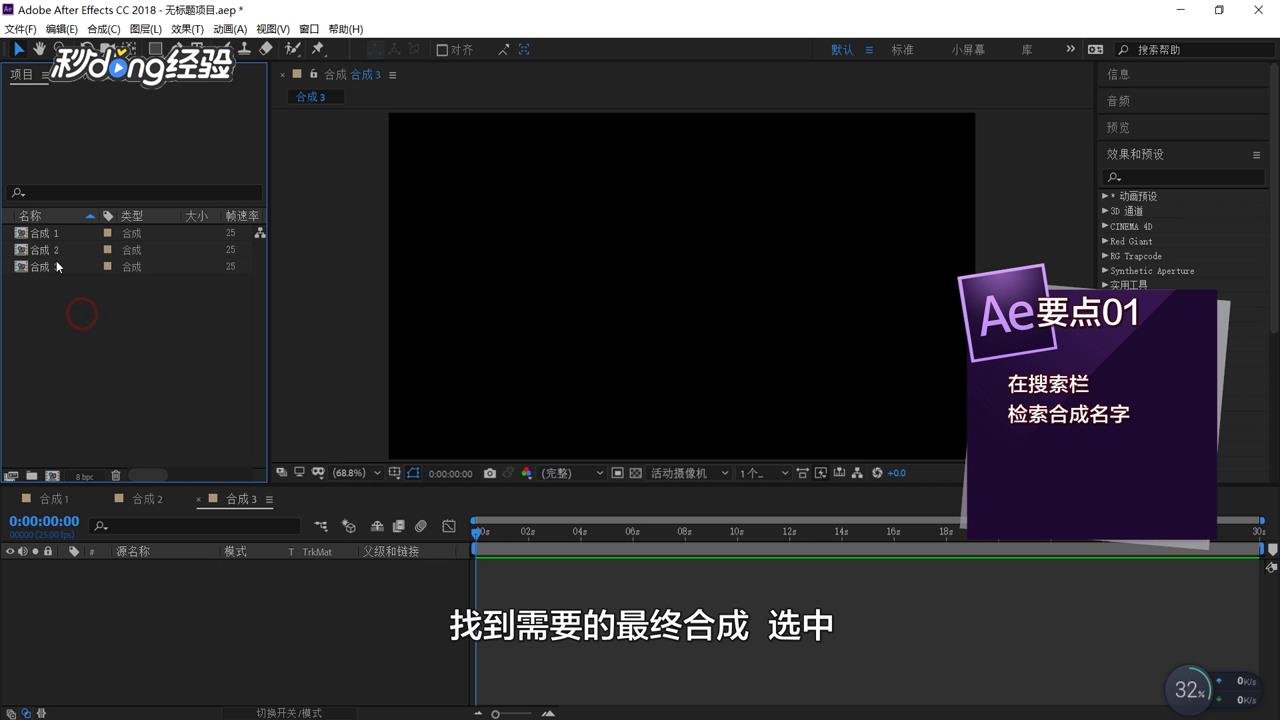Toggle the audio speaker column header in timeline

tap(23, 551)
